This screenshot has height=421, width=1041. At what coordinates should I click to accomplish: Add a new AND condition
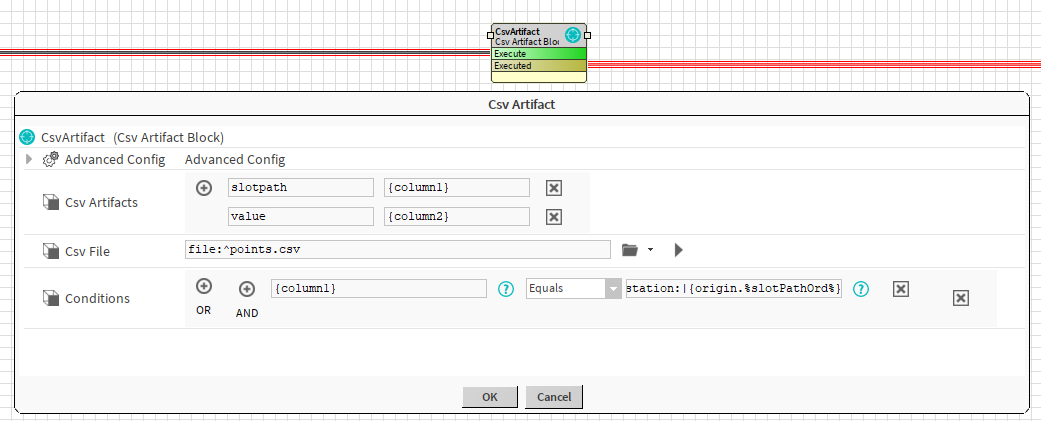(x=247, y=289)
